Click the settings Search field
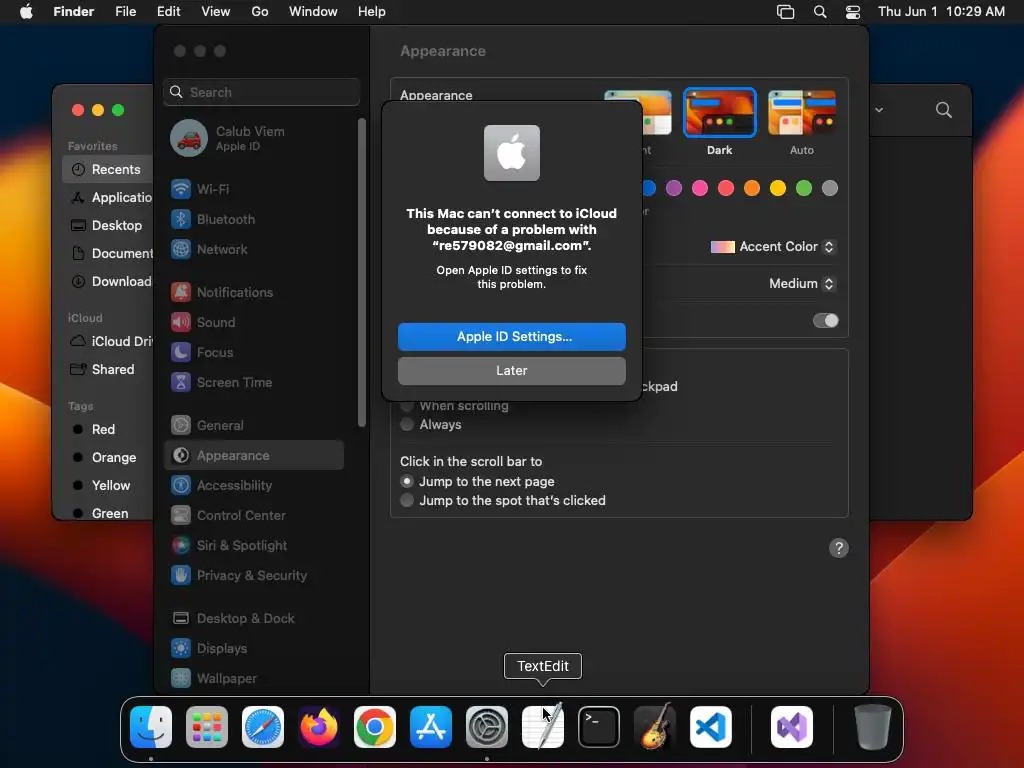Screen dimensions: 1024x768 click(261, 92)
